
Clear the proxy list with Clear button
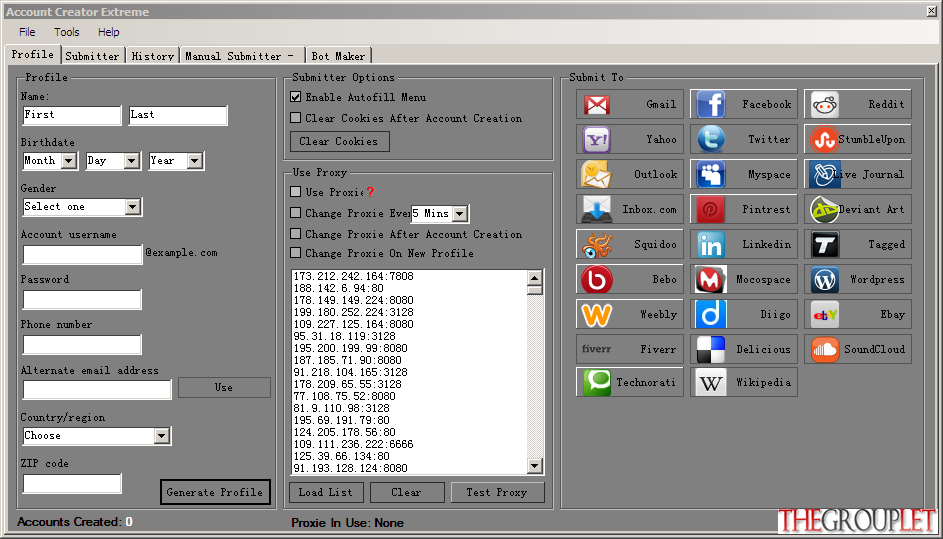407,492
